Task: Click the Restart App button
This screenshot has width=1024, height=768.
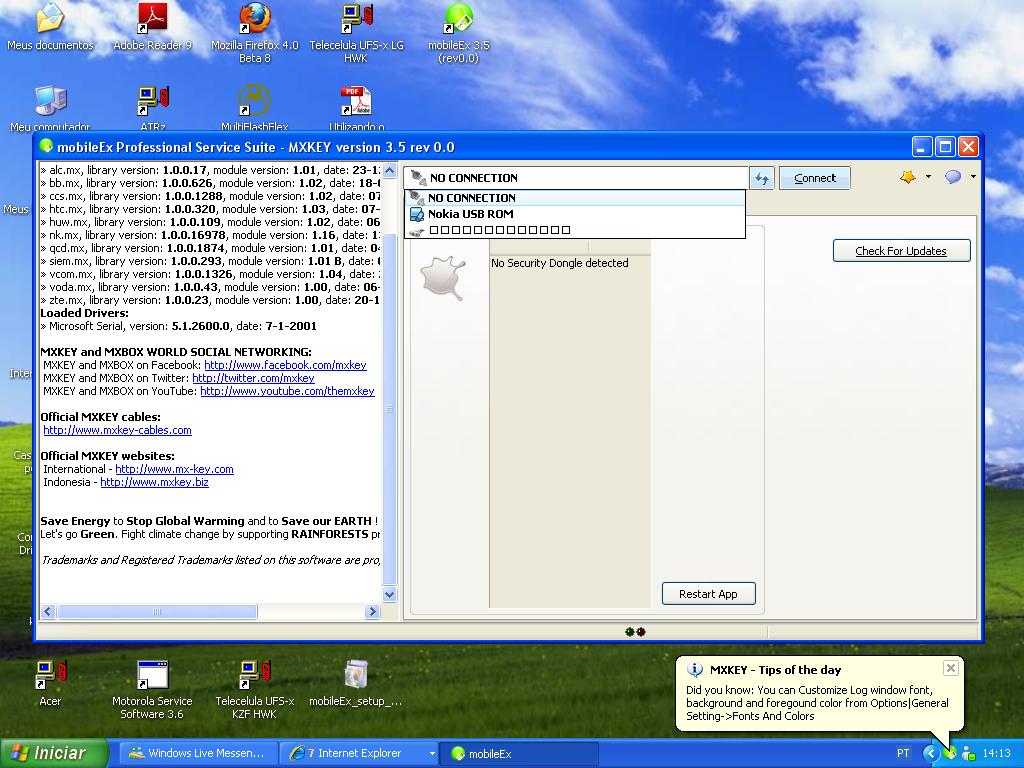Action: point(709,594)
